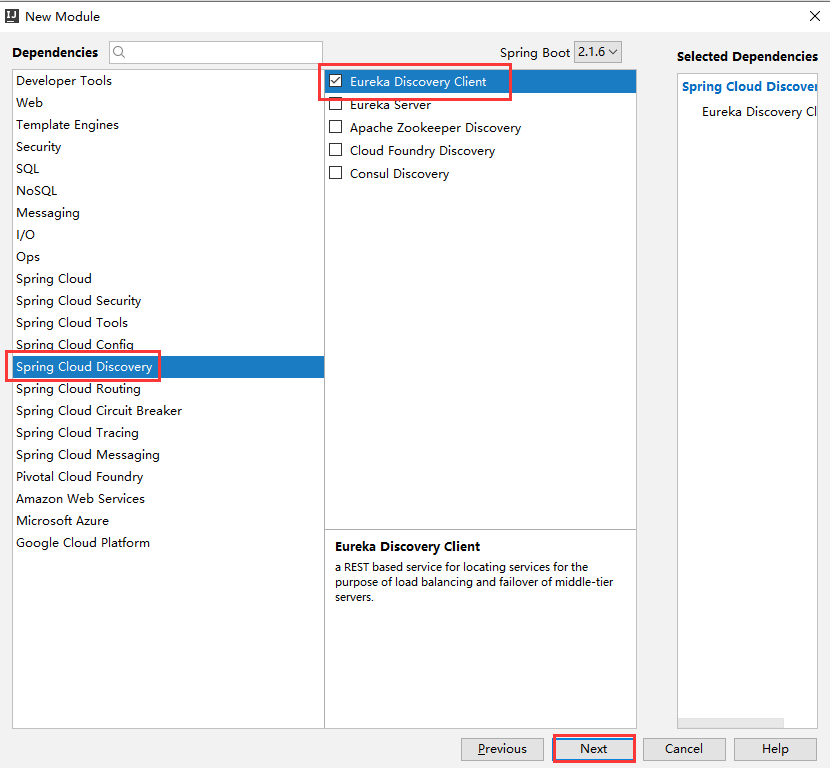
Task: Click the Next button
Action: tap(593, 748)
